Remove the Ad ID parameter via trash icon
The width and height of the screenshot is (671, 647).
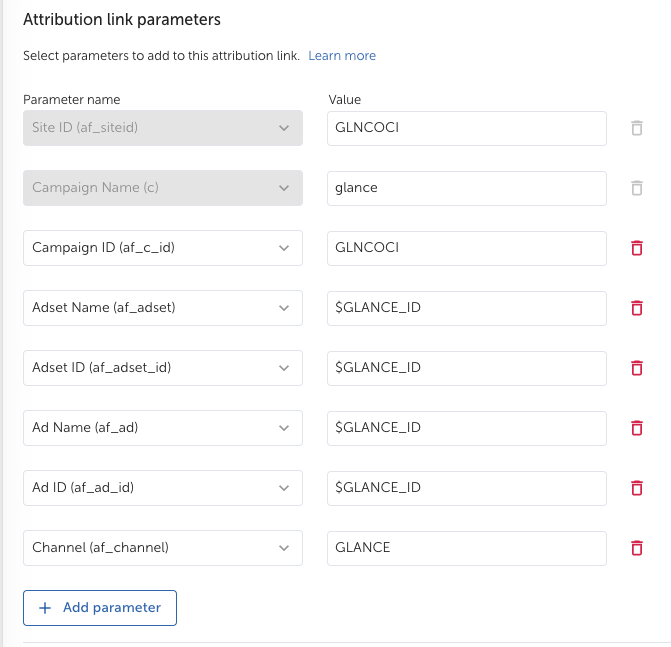637,487
